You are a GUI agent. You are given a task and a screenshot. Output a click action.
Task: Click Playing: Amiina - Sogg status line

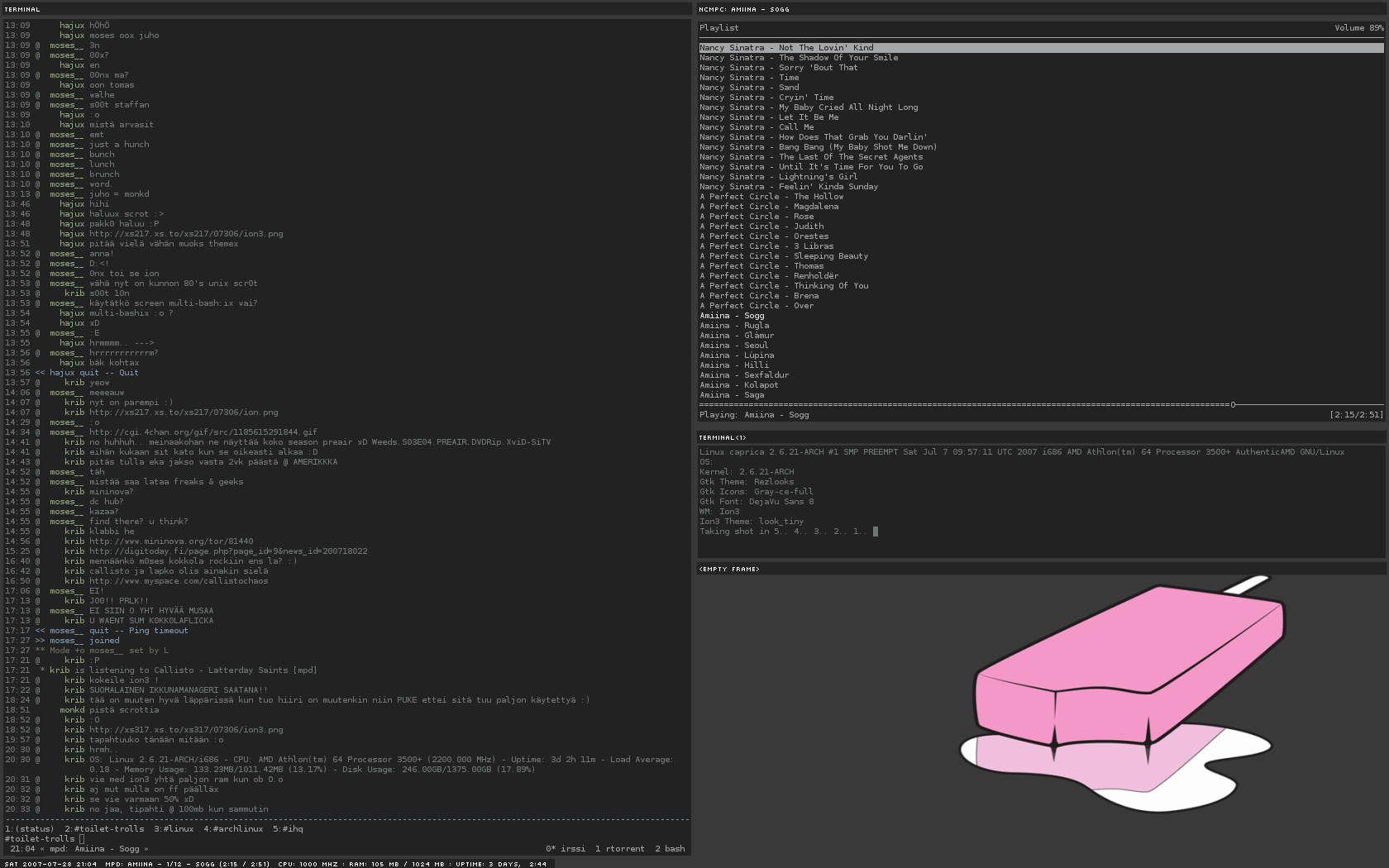pyautogui.click(x=754, y=415)
